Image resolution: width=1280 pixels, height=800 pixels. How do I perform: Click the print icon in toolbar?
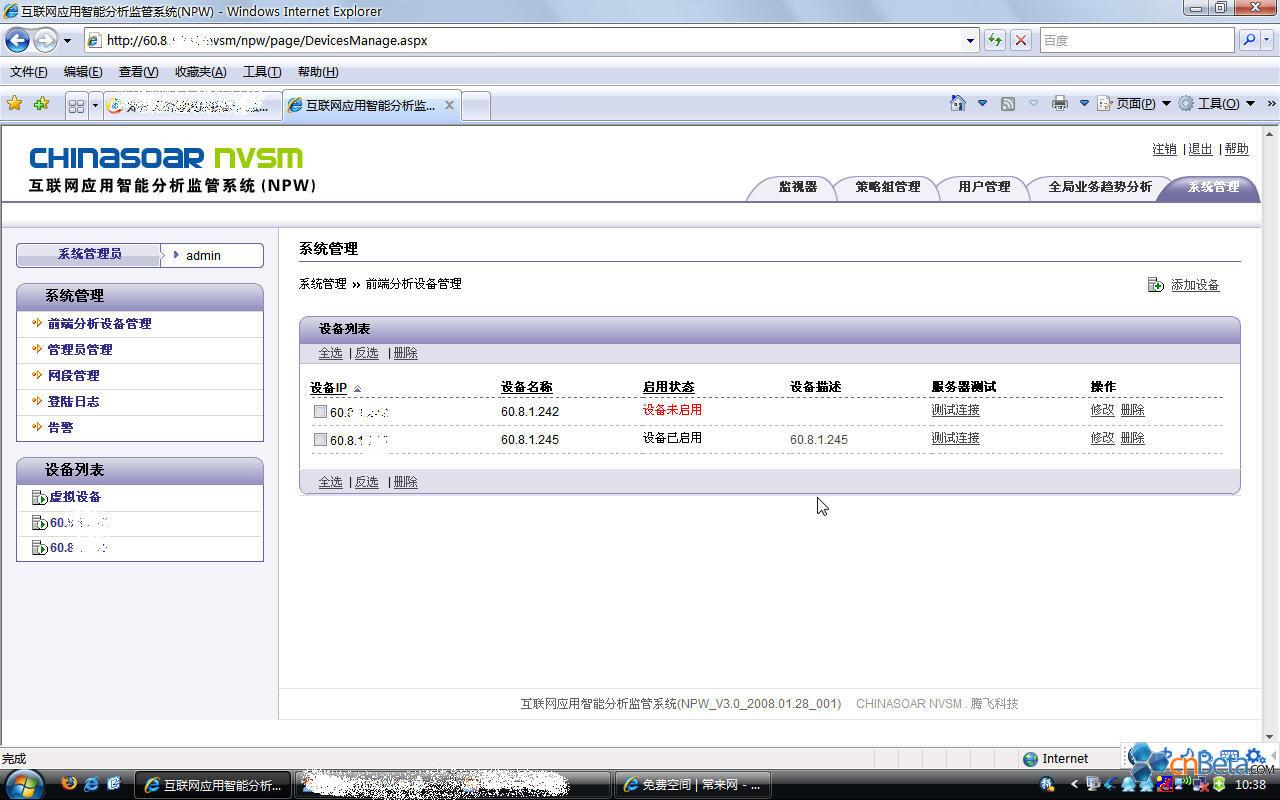click(x=1060, y=103)
